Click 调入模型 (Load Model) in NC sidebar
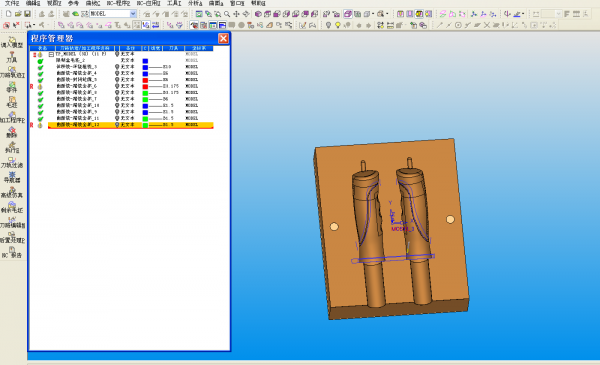 coord(12,42)
